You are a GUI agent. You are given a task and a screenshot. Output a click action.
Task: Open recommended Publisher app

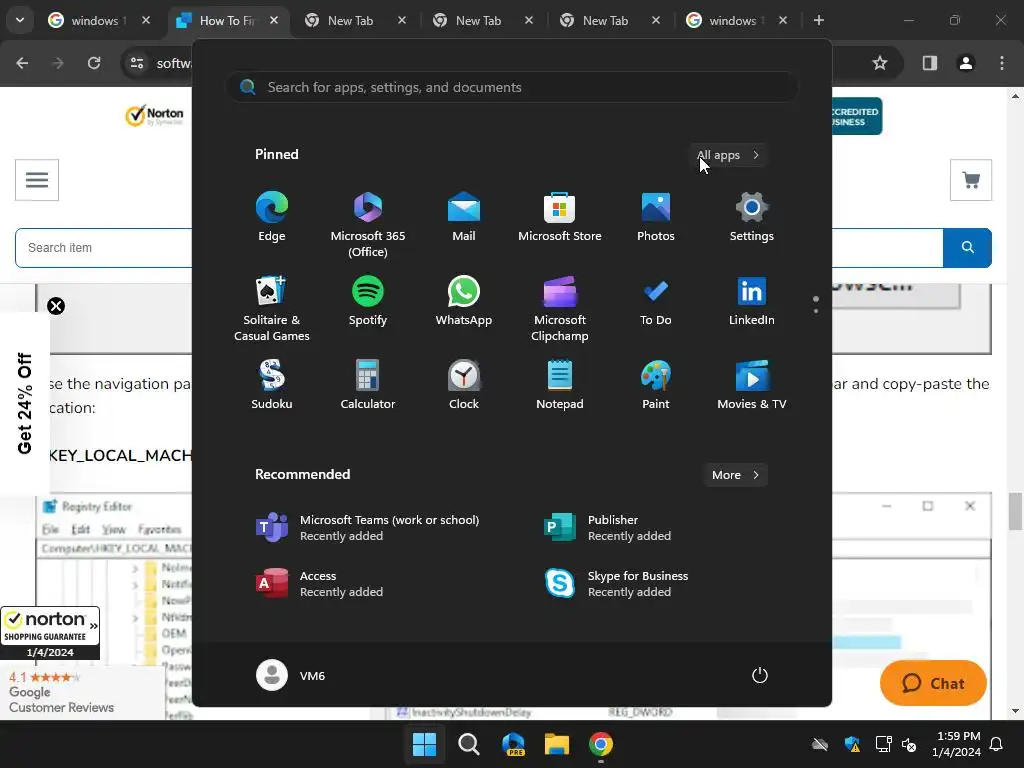click(608, 528)
